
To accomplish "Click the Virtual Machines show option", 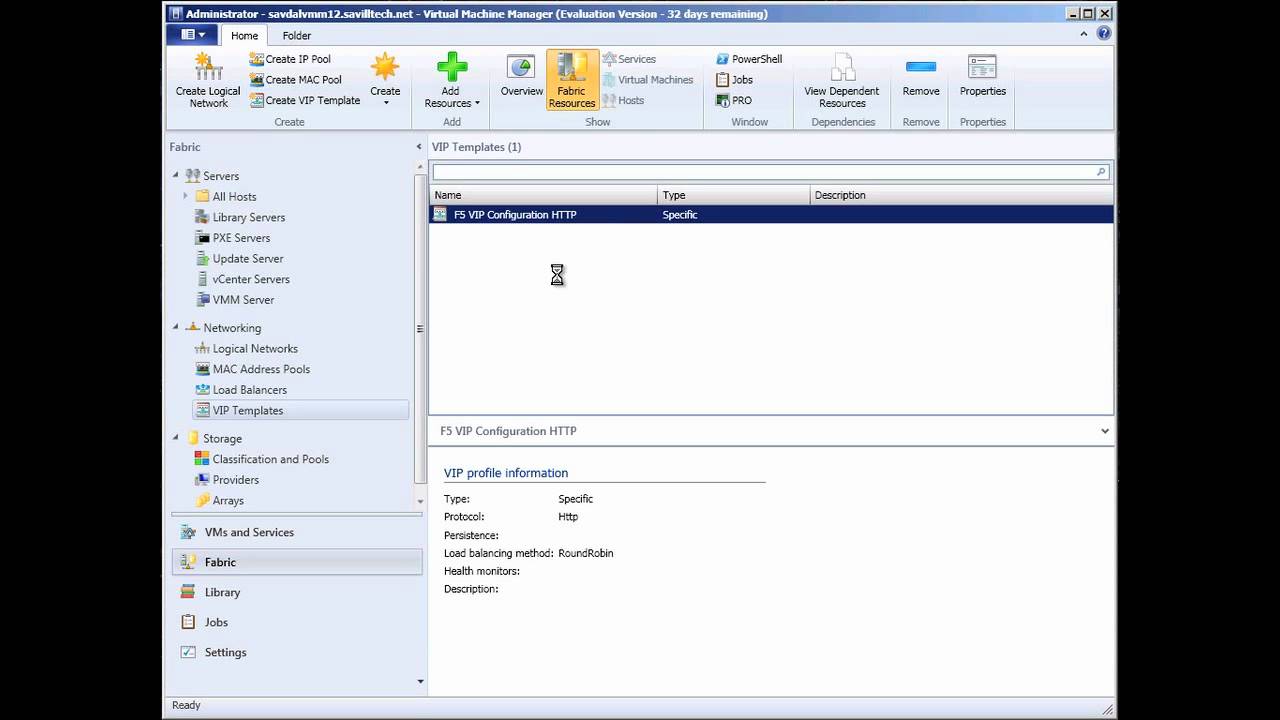I will click(x=647, y=80).
